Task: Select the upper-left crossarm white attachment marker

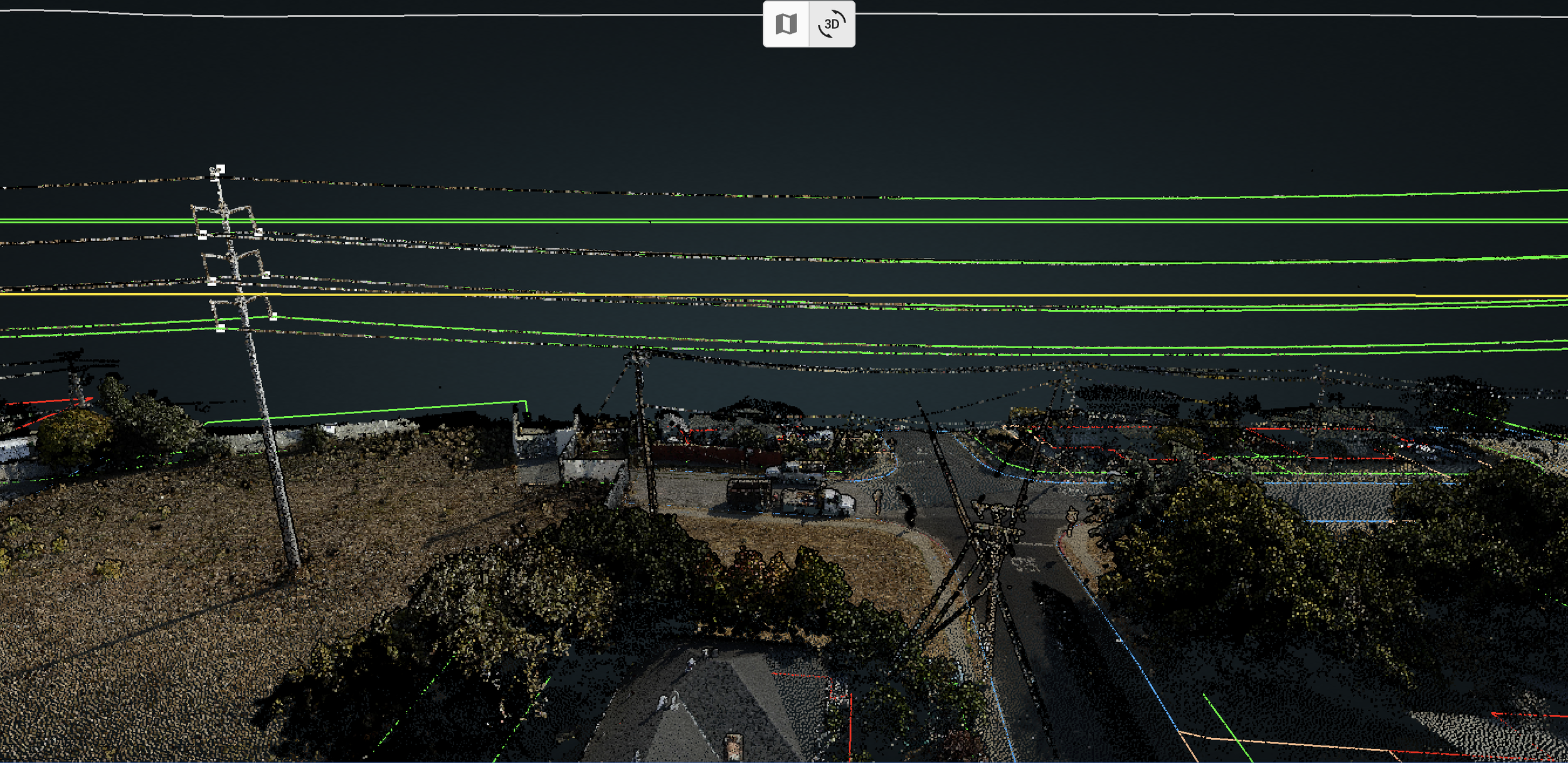Action: (x=203, y=235)
